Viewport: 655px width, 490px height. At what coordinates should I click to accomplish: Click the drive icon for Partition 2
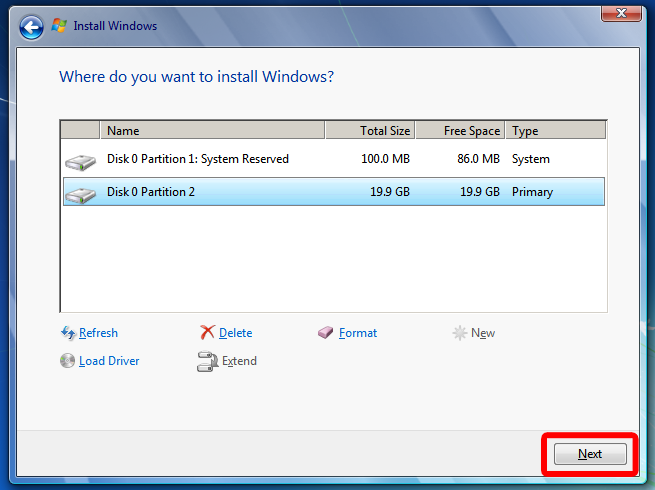pyautogui.click(x=81, y=195)
